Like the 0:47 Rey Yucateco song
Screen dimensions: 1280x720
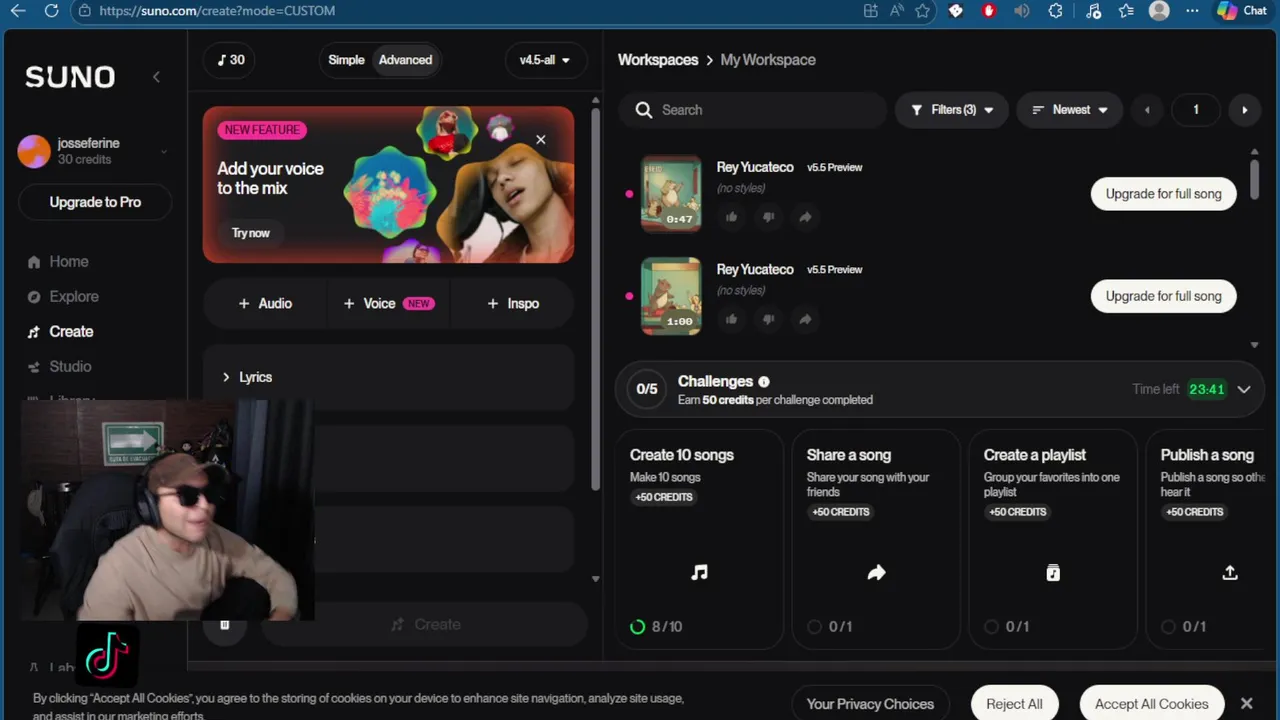tap(732, 217)
